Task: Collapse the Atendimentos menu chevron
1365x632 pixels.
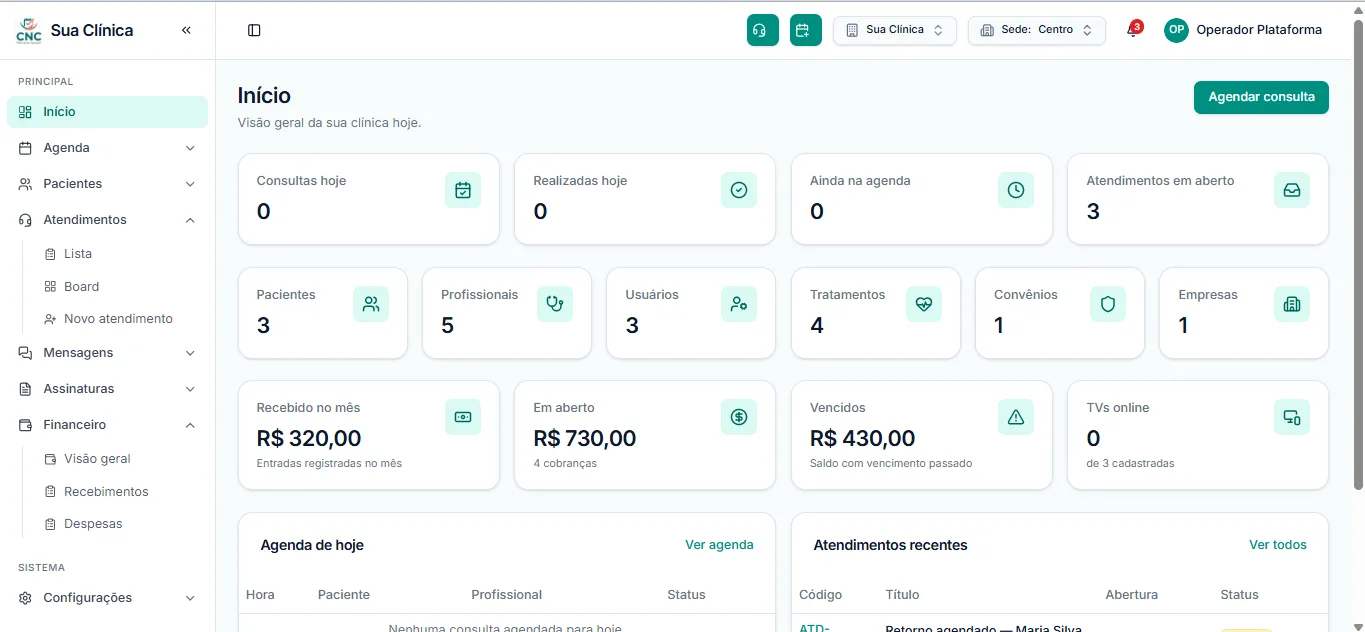Action: (x=190, y=220)
